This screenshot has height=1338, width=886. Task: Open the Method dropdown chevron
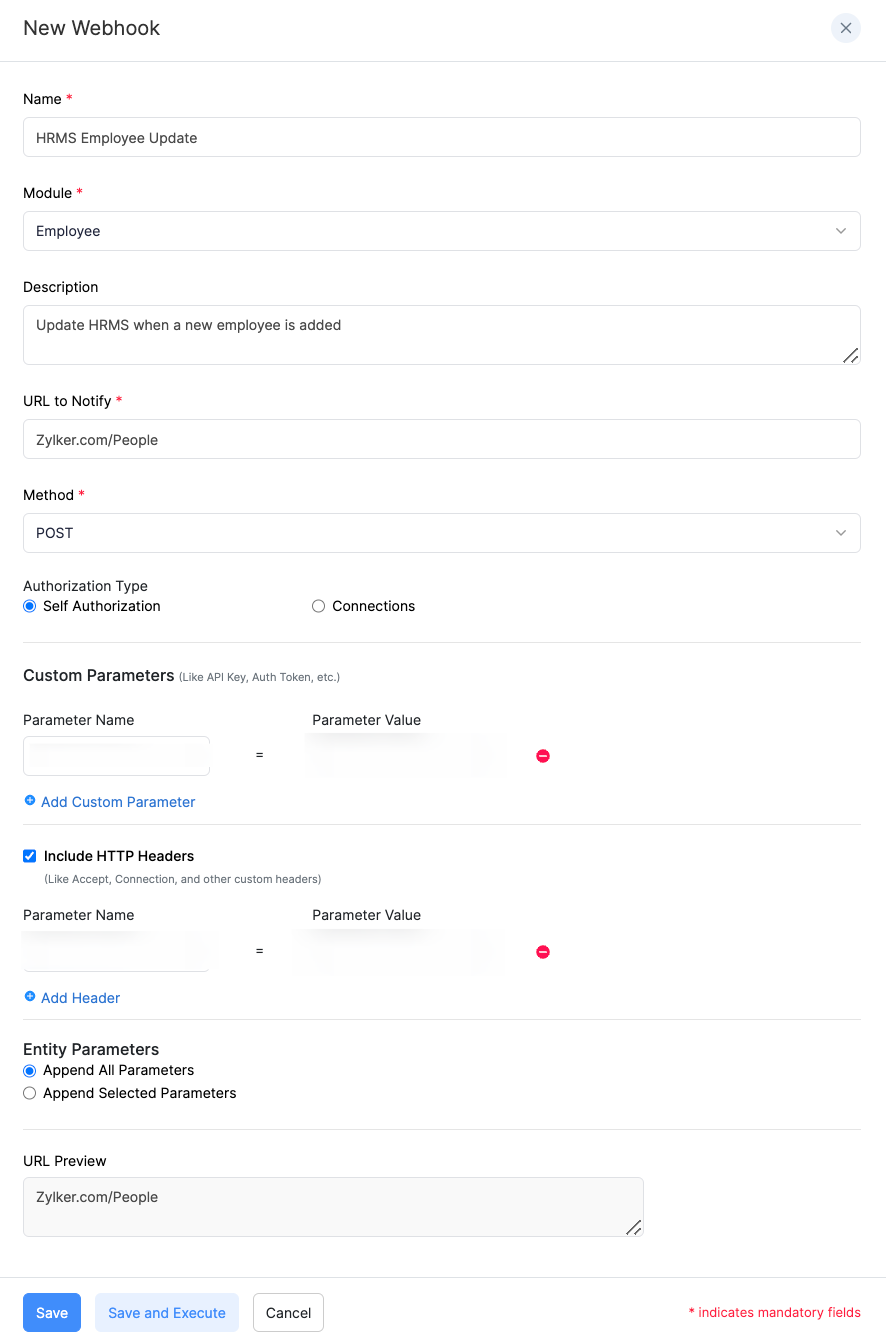(x=841, y=533)
